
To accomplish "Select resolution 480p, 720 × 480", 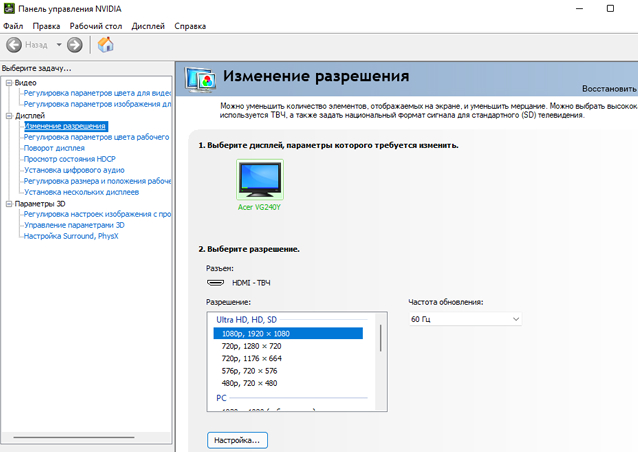I will click(249, 383).
